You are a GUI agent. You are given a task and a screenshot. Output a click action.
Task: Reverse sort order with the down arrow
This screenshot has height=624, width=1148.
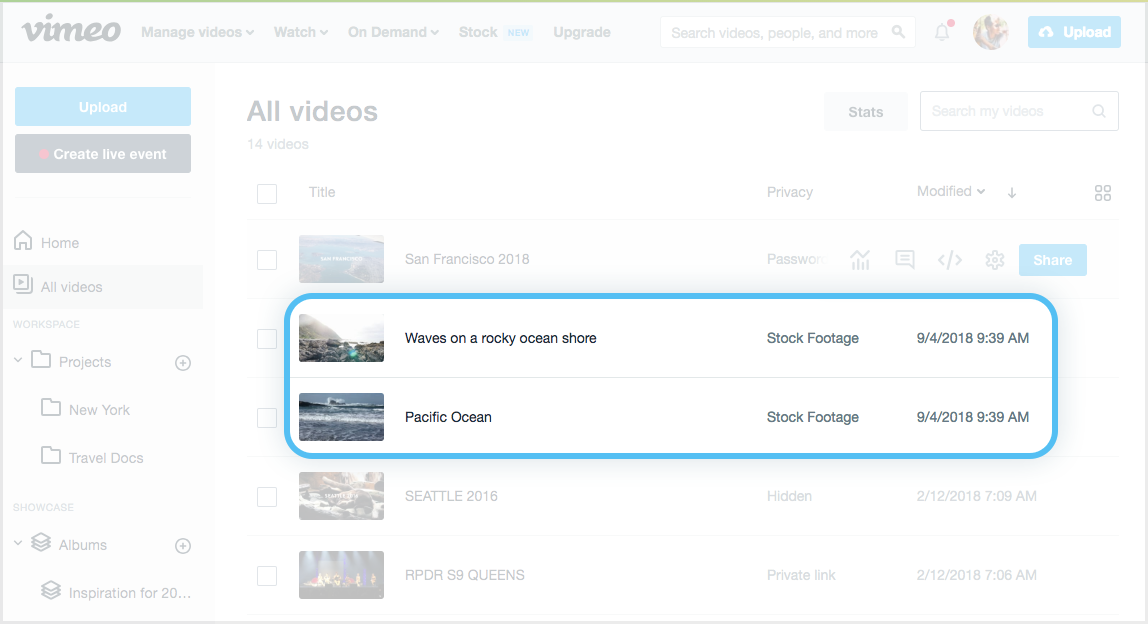point(1012,193)
